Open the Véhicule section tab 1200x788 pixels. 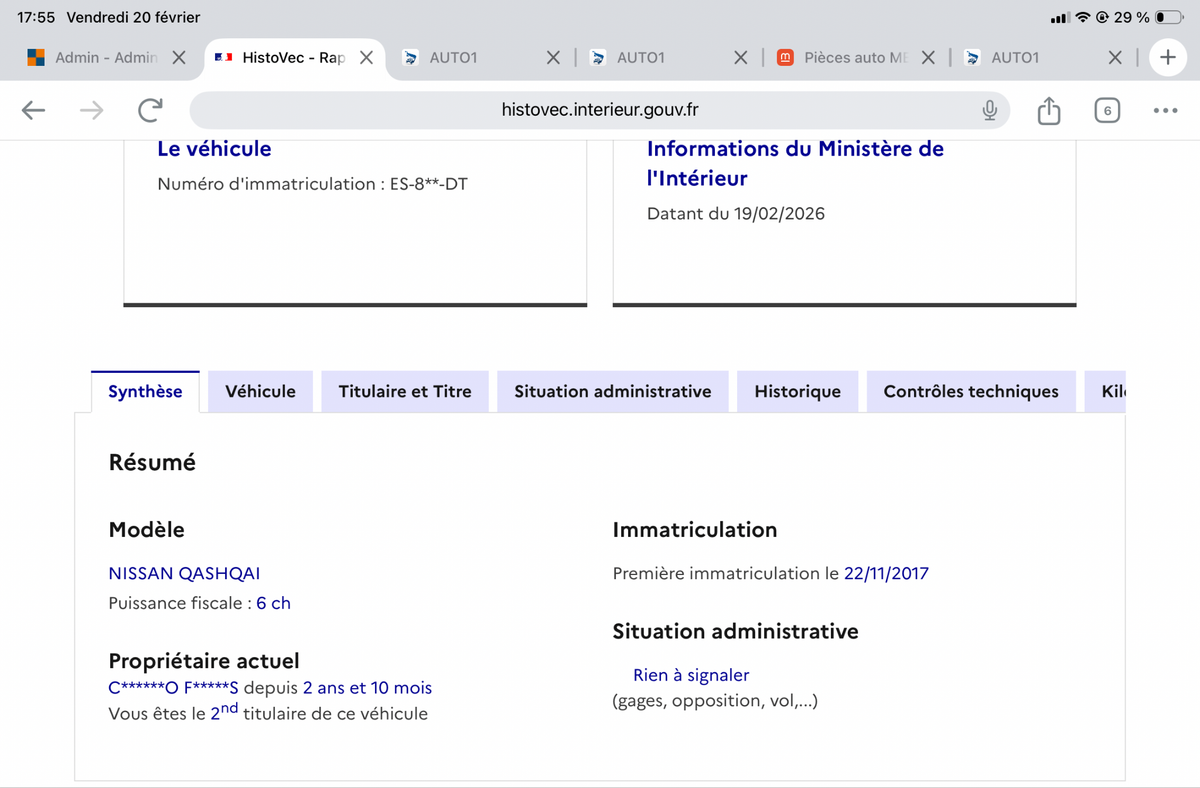[260, 392]
